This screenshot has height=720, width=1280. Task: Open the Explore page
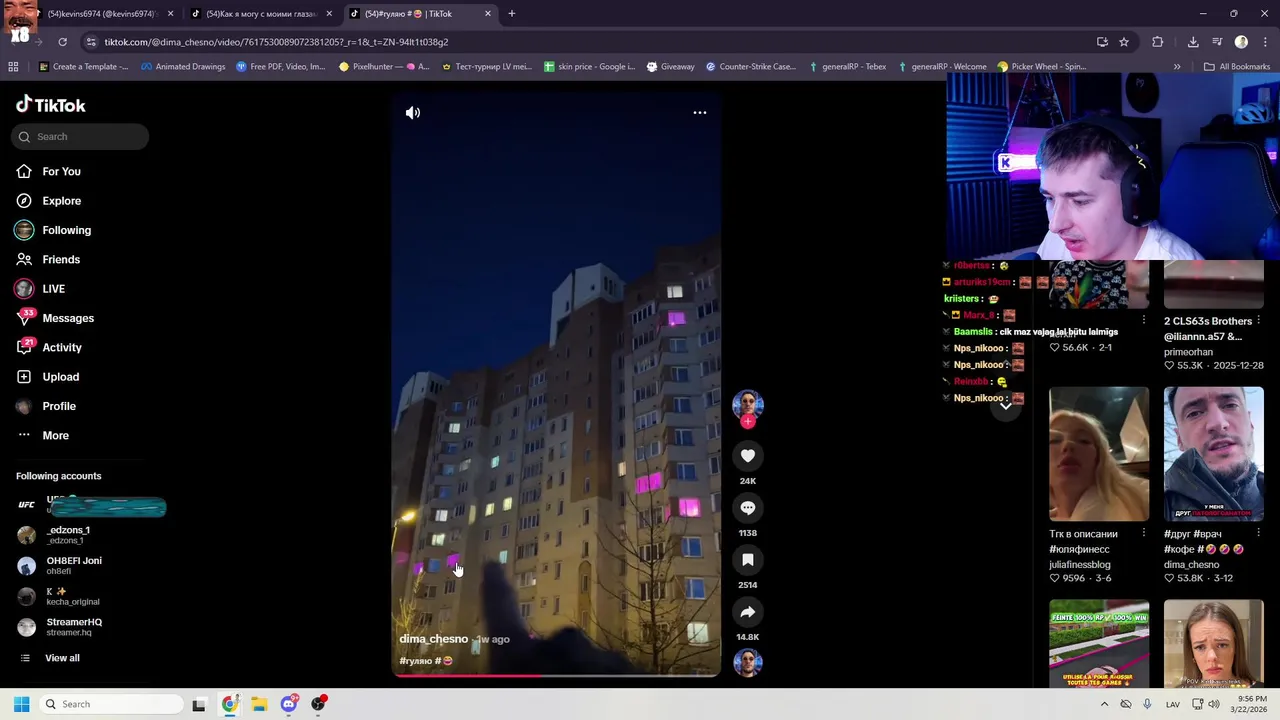point(61,201)
